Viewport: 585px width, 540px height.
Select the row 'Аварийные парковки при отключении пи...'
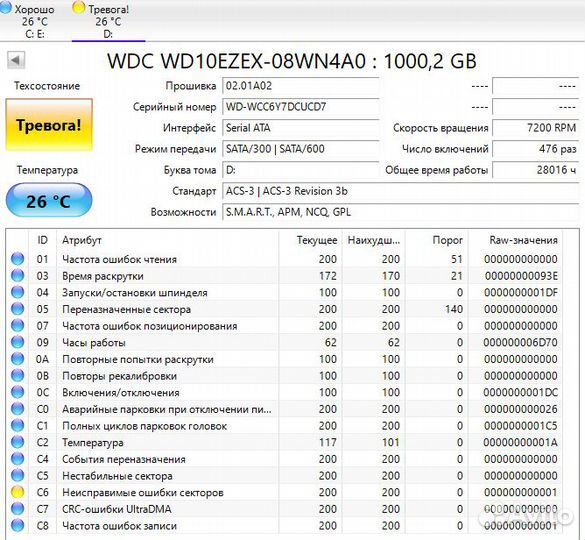(285, 409)
